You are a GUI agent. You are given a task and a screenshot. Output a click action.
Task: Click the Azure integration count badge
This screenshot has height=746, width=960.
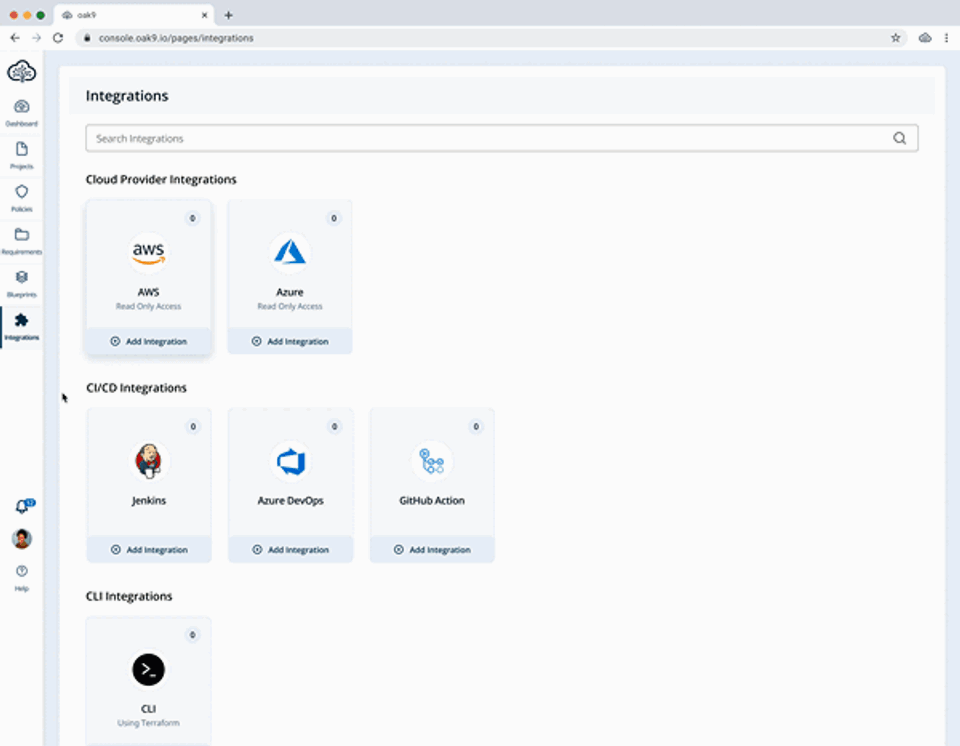[x=334, y=218]
